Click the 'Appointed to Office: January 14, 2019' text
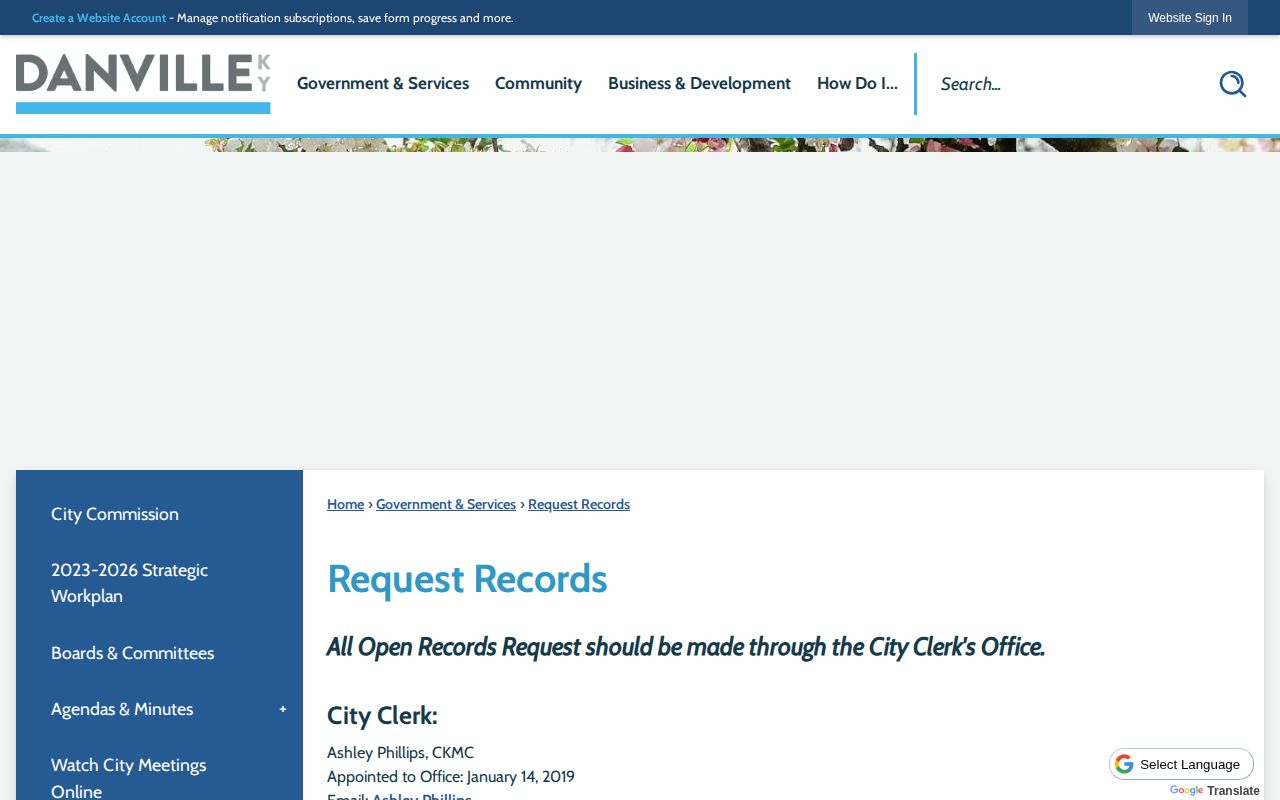The height and width of the screenshot is (800, 1280). click(x=451, y=776)
